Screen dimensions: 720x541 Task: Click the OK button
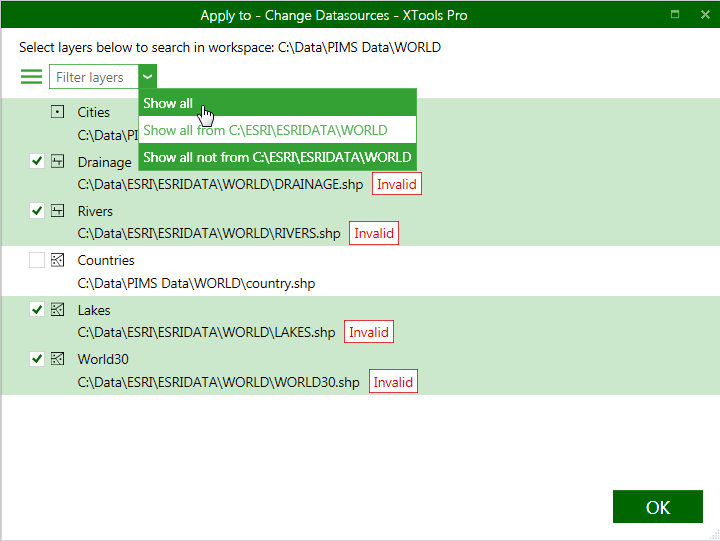[658, 507]
